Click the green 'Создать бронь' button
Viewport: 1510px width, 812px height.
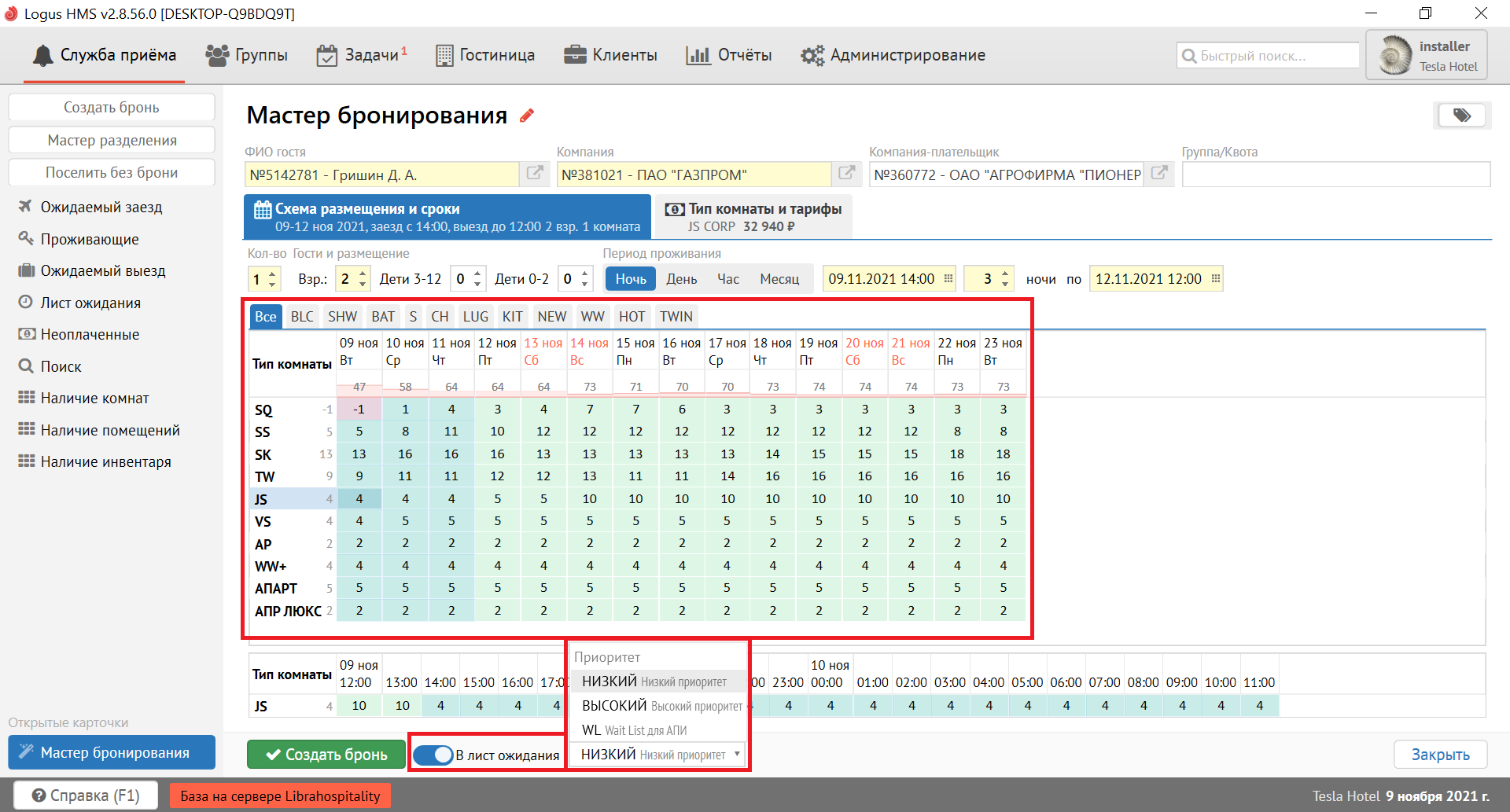point(326,755)
